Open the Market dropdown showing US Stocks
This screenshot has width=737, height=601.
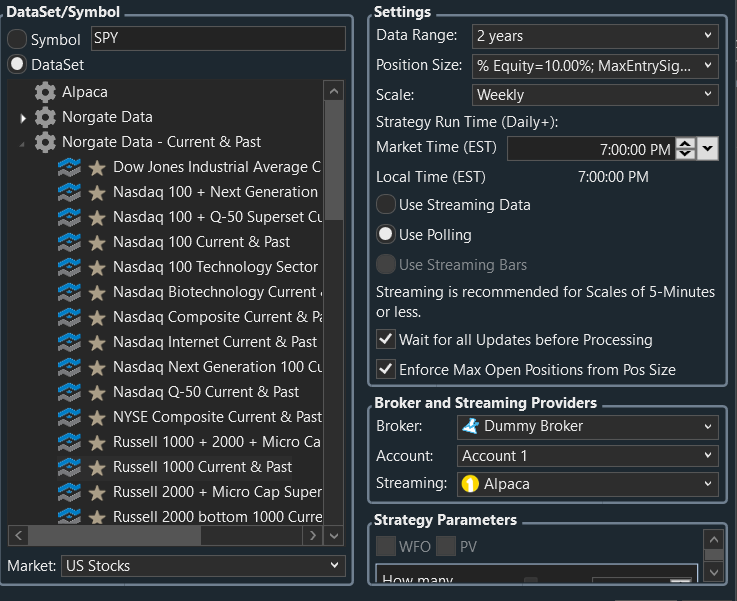click(x=203, y=566)
